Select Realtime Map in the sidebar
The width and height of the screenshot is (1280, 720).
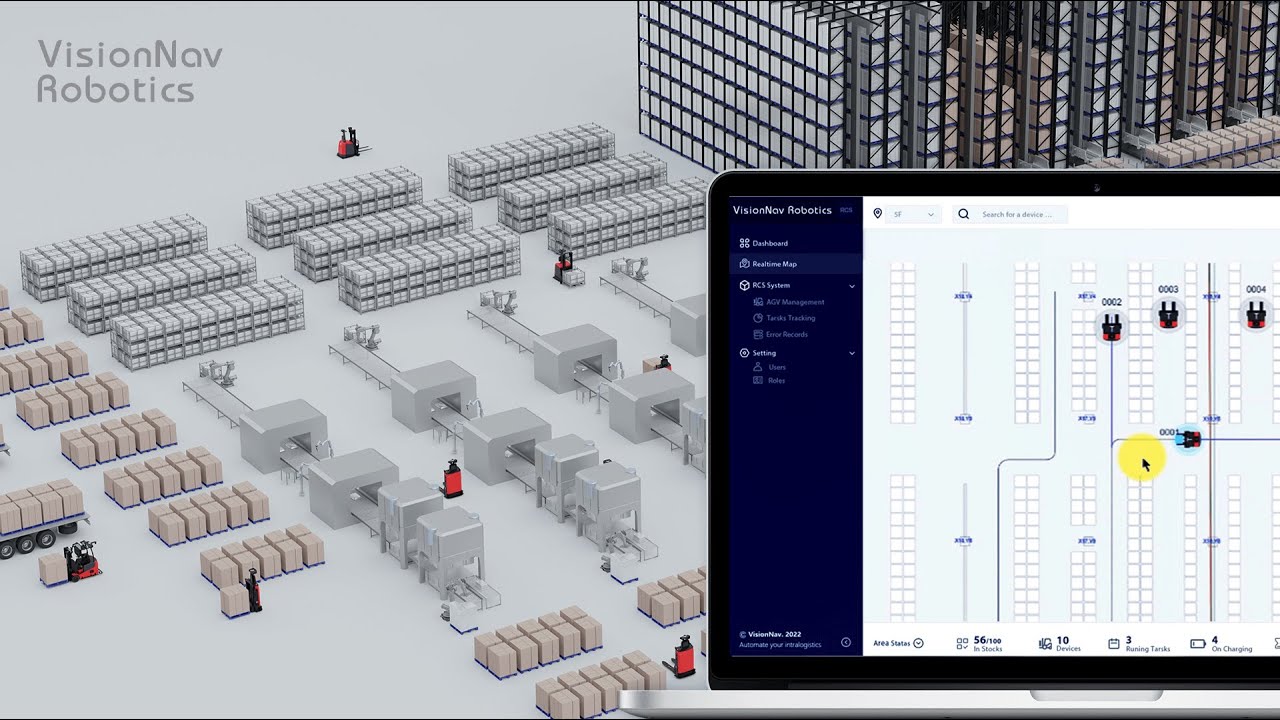(x=795, y=264)
